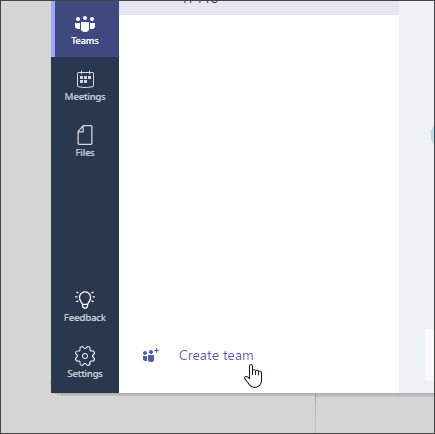Image resolution: width=435 pixels, height=434 pixels.
Task: Select the Teams label in navigation rail
Action: click(85, 41)
